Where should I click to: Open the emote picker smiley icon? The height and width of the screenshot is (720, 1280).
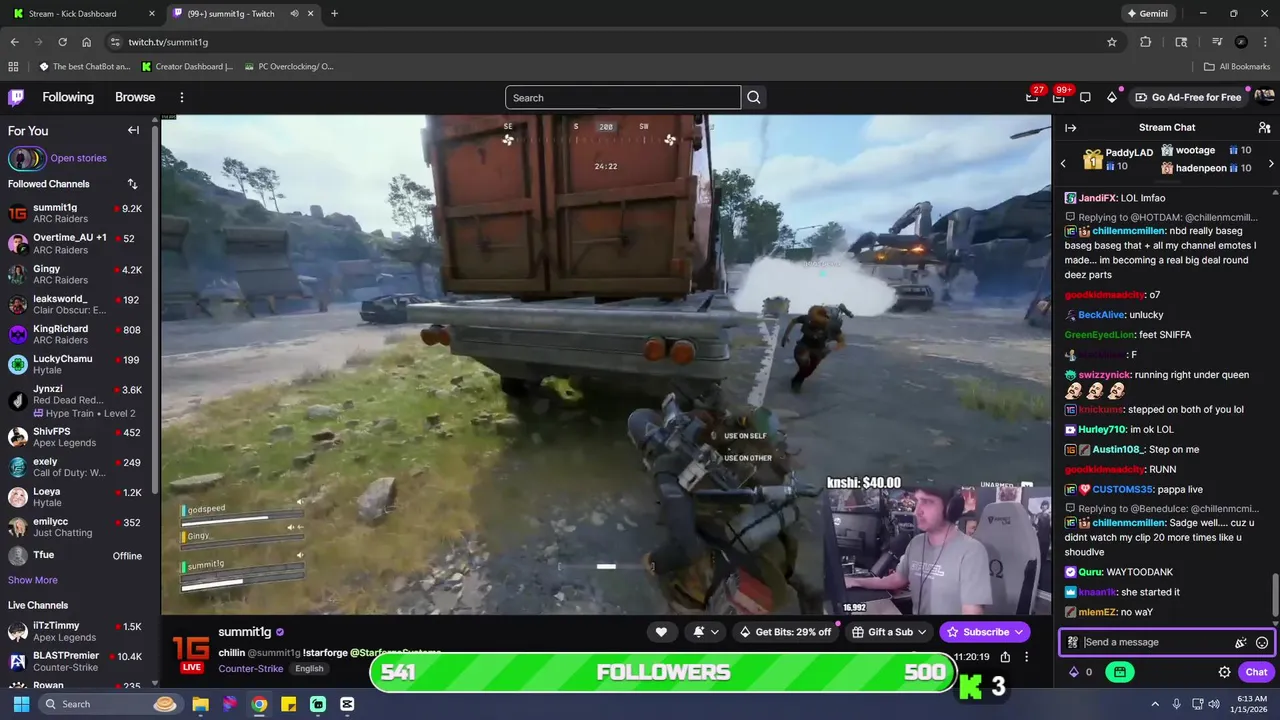pyautogui.click(x=1262, y=643)
